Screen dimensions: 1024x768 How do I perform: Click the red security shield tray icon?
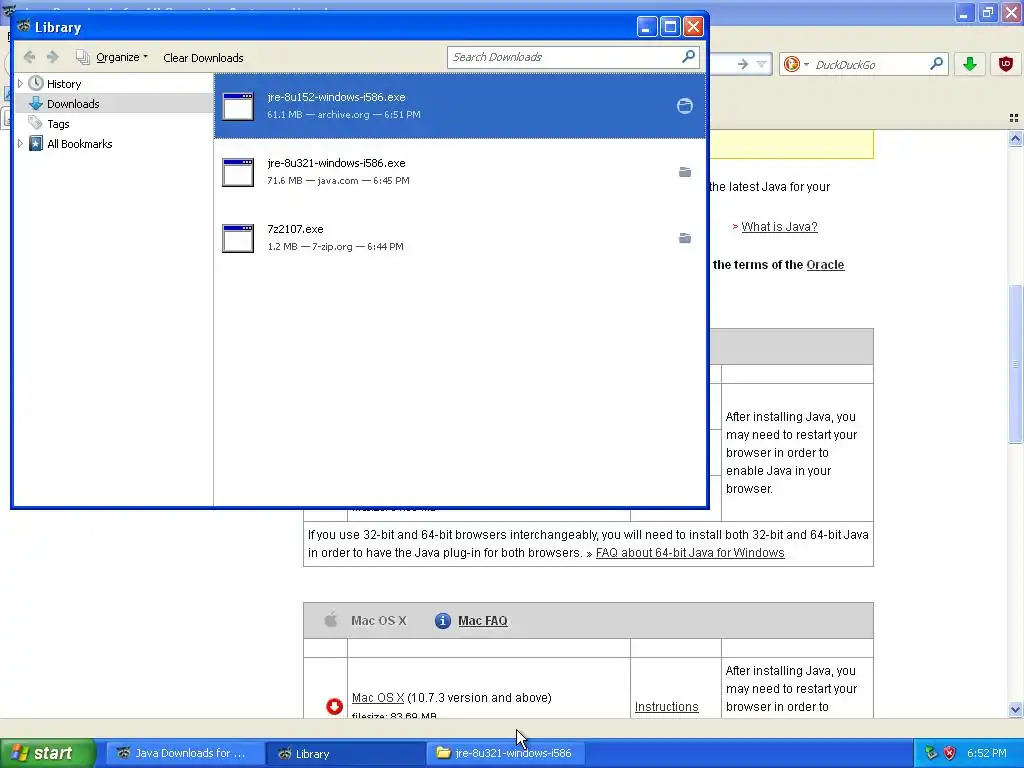950,753
